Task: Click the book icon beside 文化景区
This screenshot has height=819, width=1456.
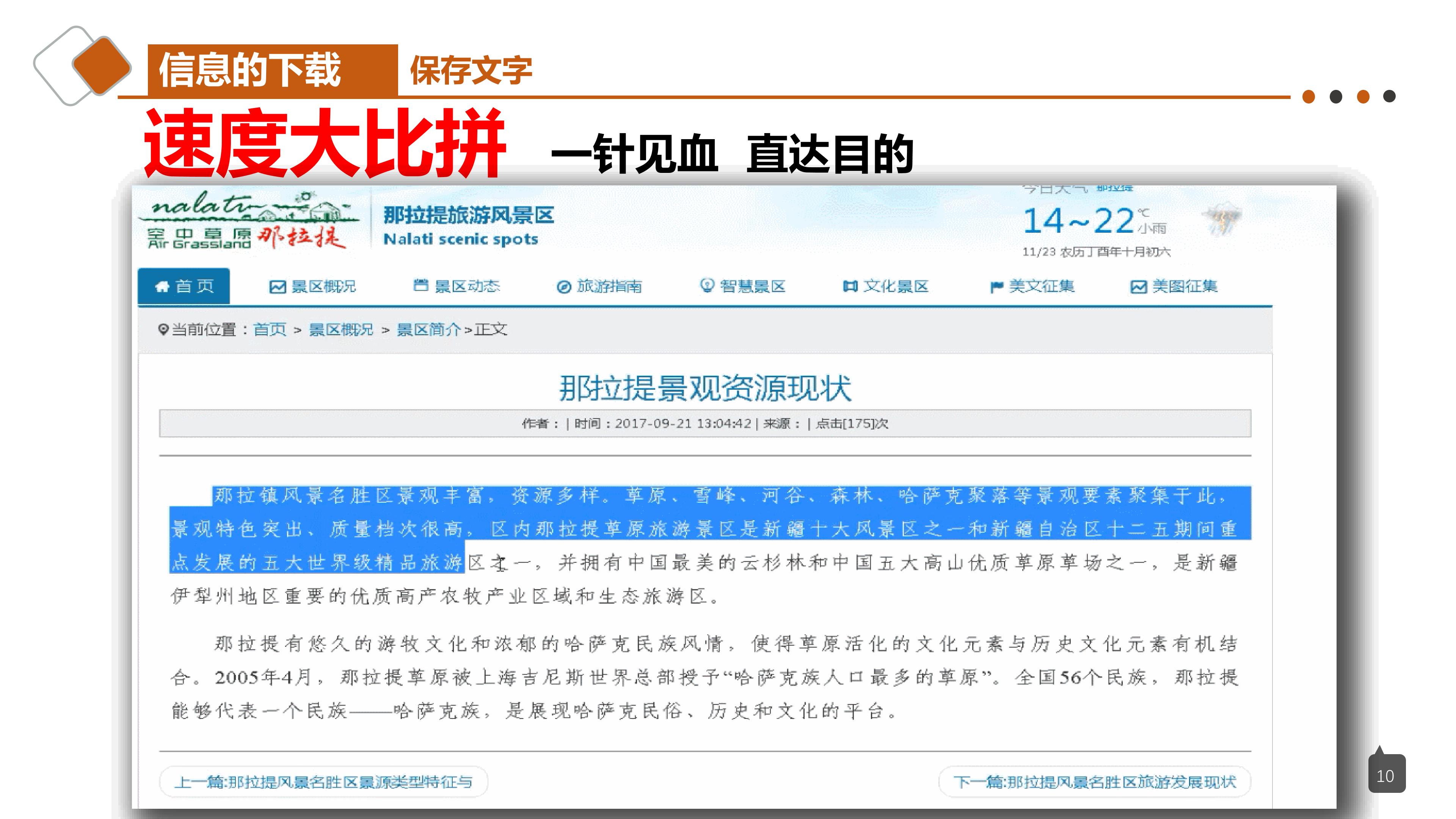Action: coord(850,287)
